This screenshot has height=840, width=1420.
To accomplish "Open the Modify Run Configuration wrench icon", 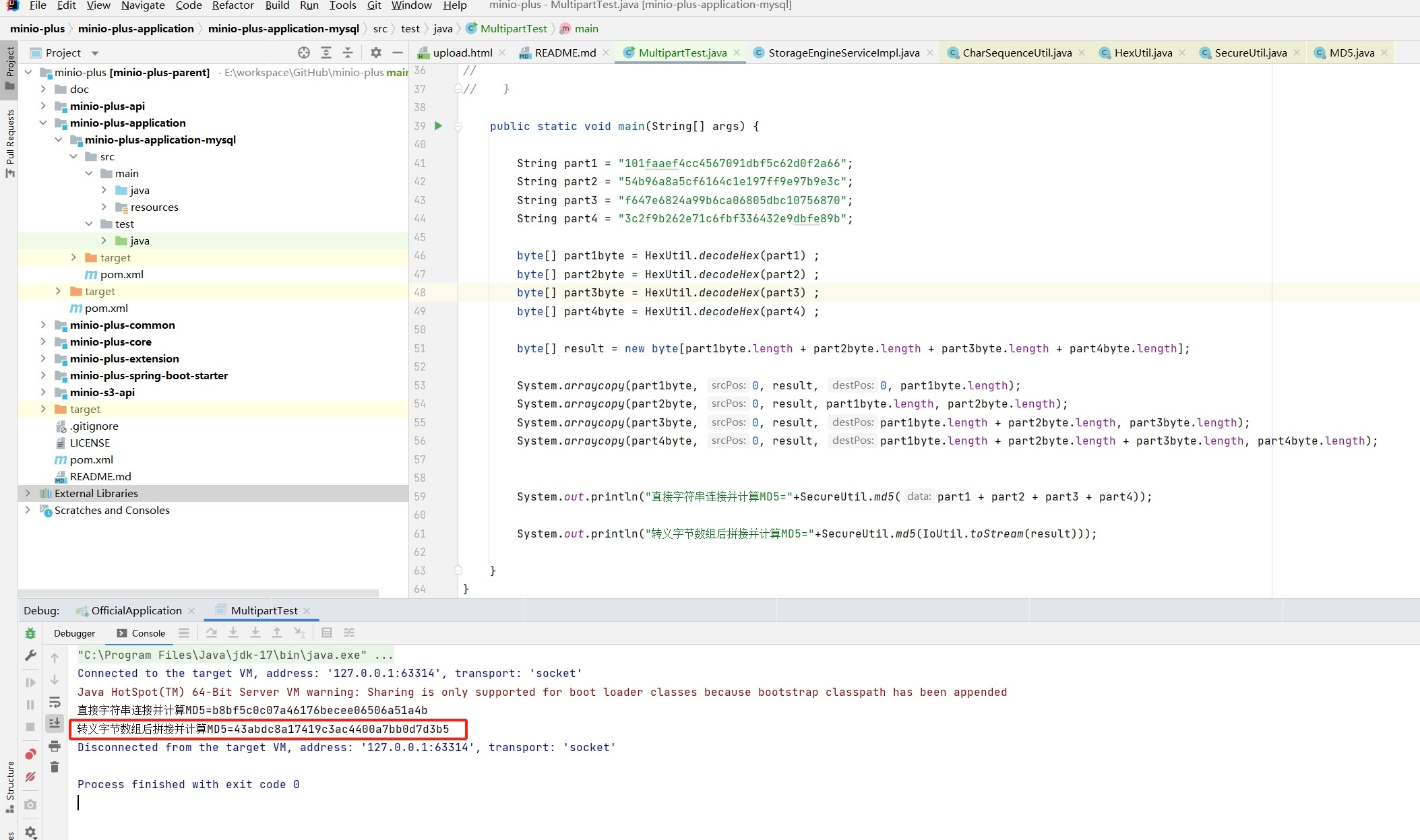I will [30, 655].
